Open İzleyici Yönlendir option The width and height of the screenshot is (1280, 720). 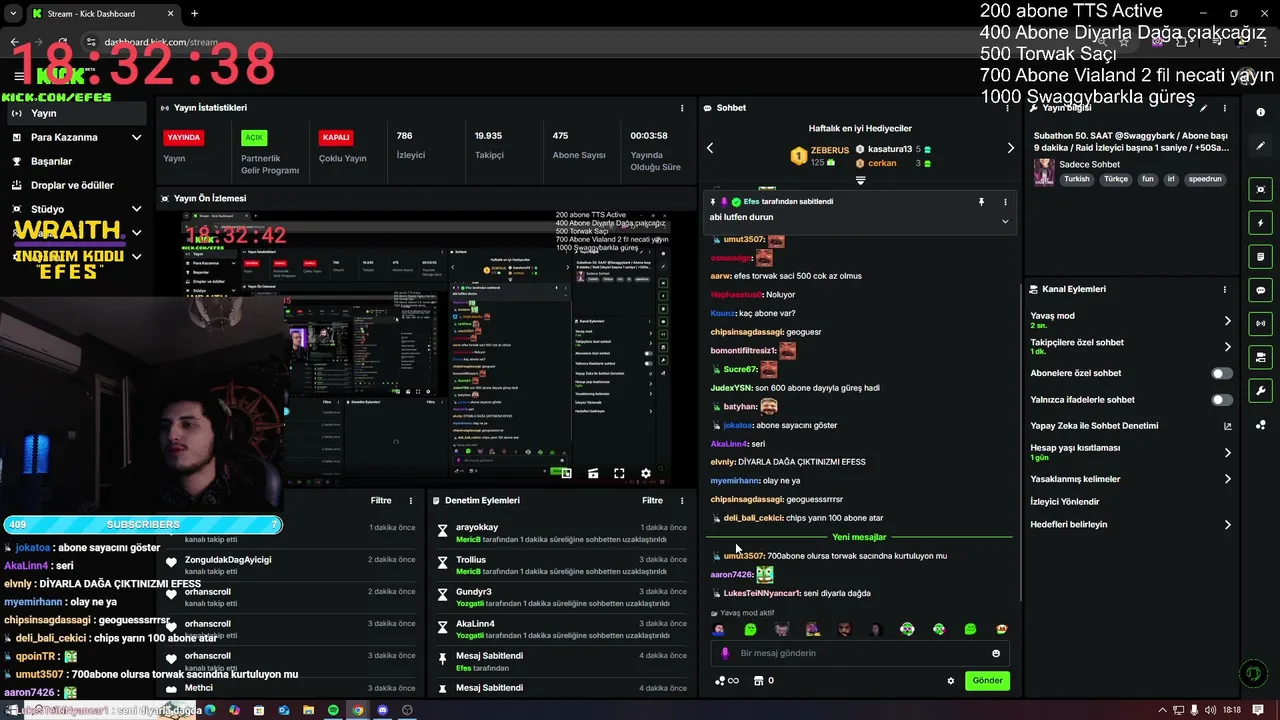pos(1065,502)
